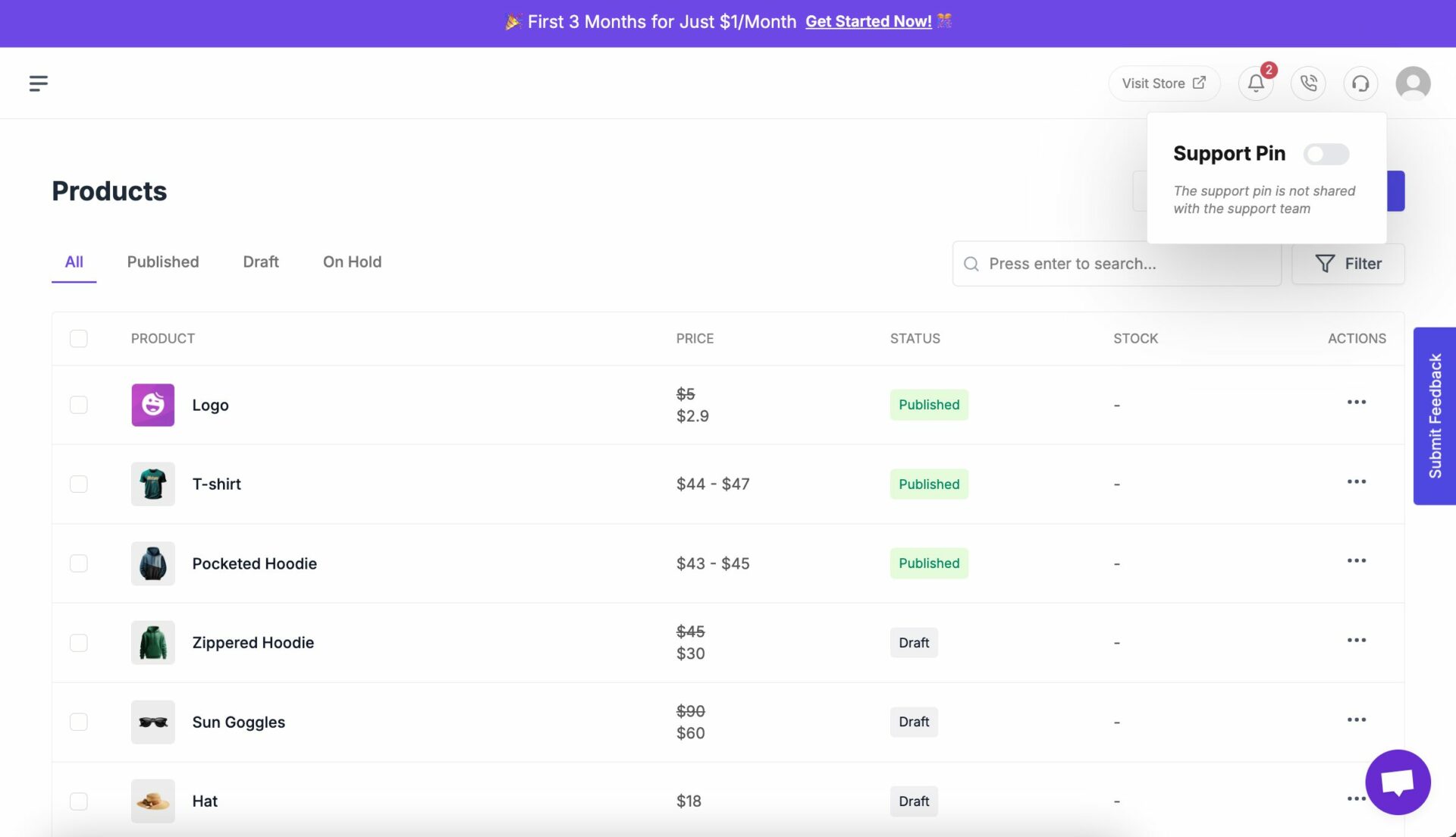This screenshot has width=1456, height=837.
Task: Click the headset support icon
Action: [1361, 83]
